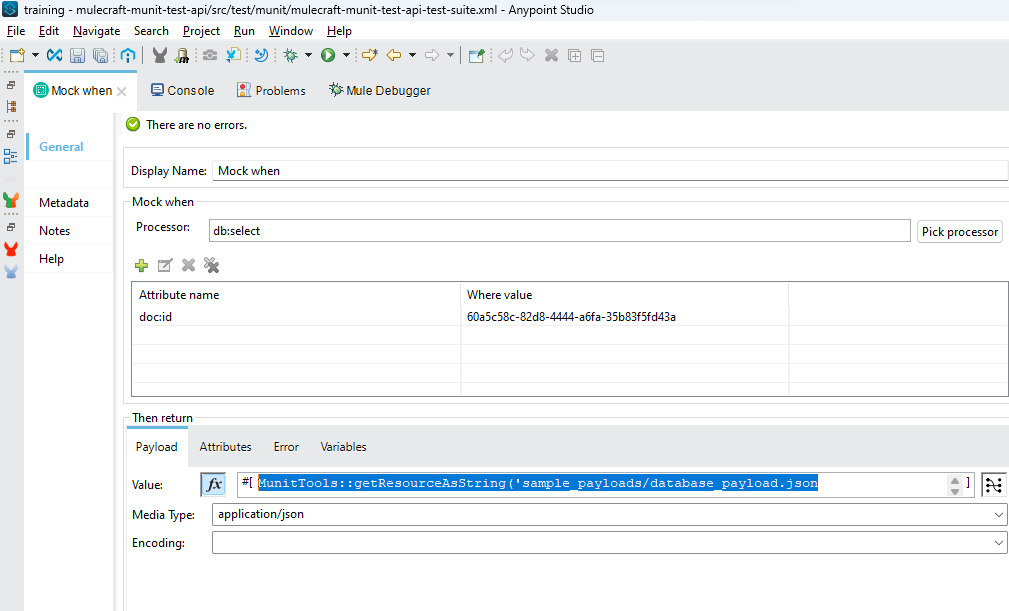This screenshot has height=611, width=1009.
Task: Open the Metadata section in sidebar
Action: tap(64, 203)
